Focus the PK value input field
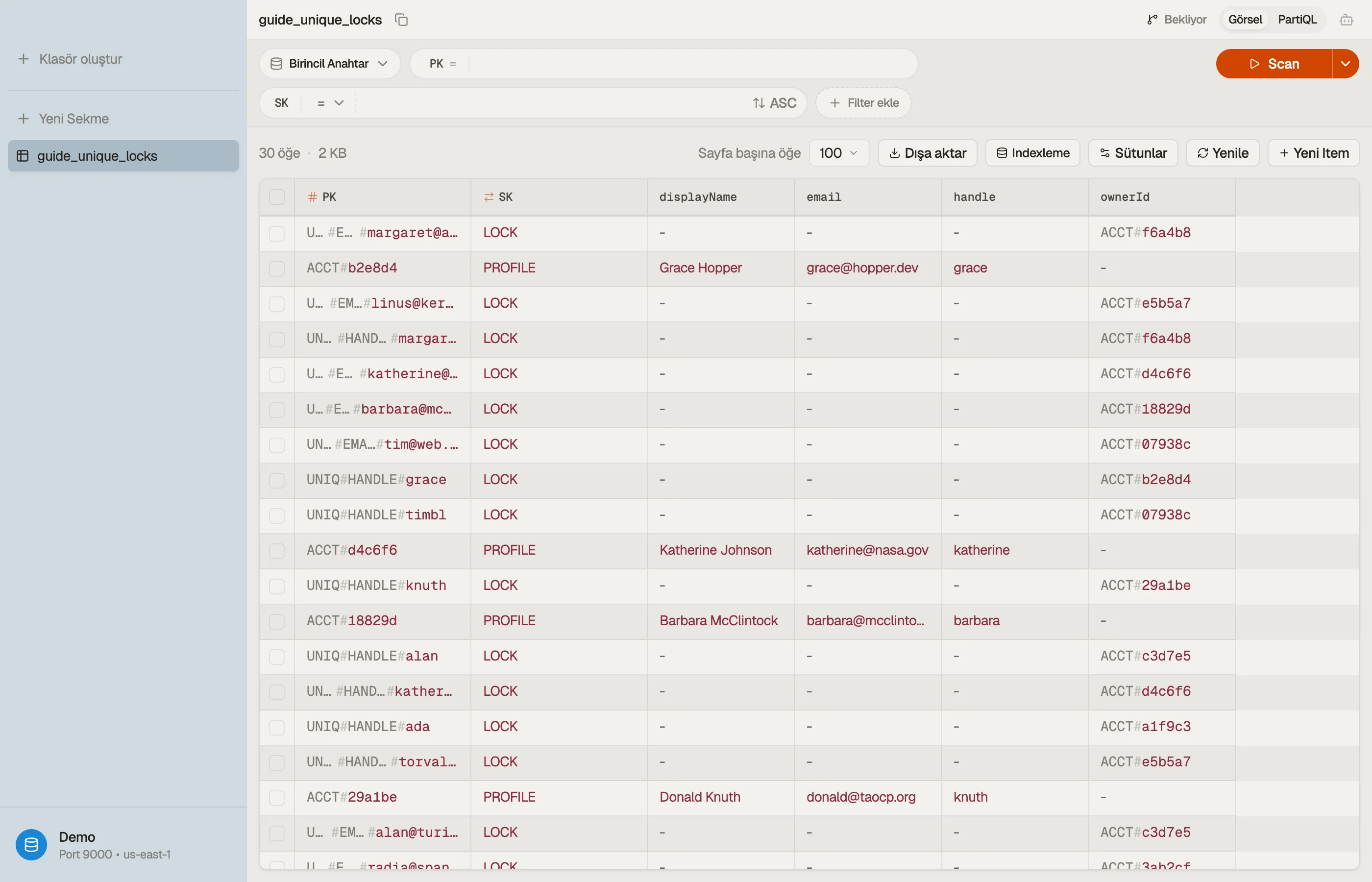The image size is (1372, 882). point(690,64)
